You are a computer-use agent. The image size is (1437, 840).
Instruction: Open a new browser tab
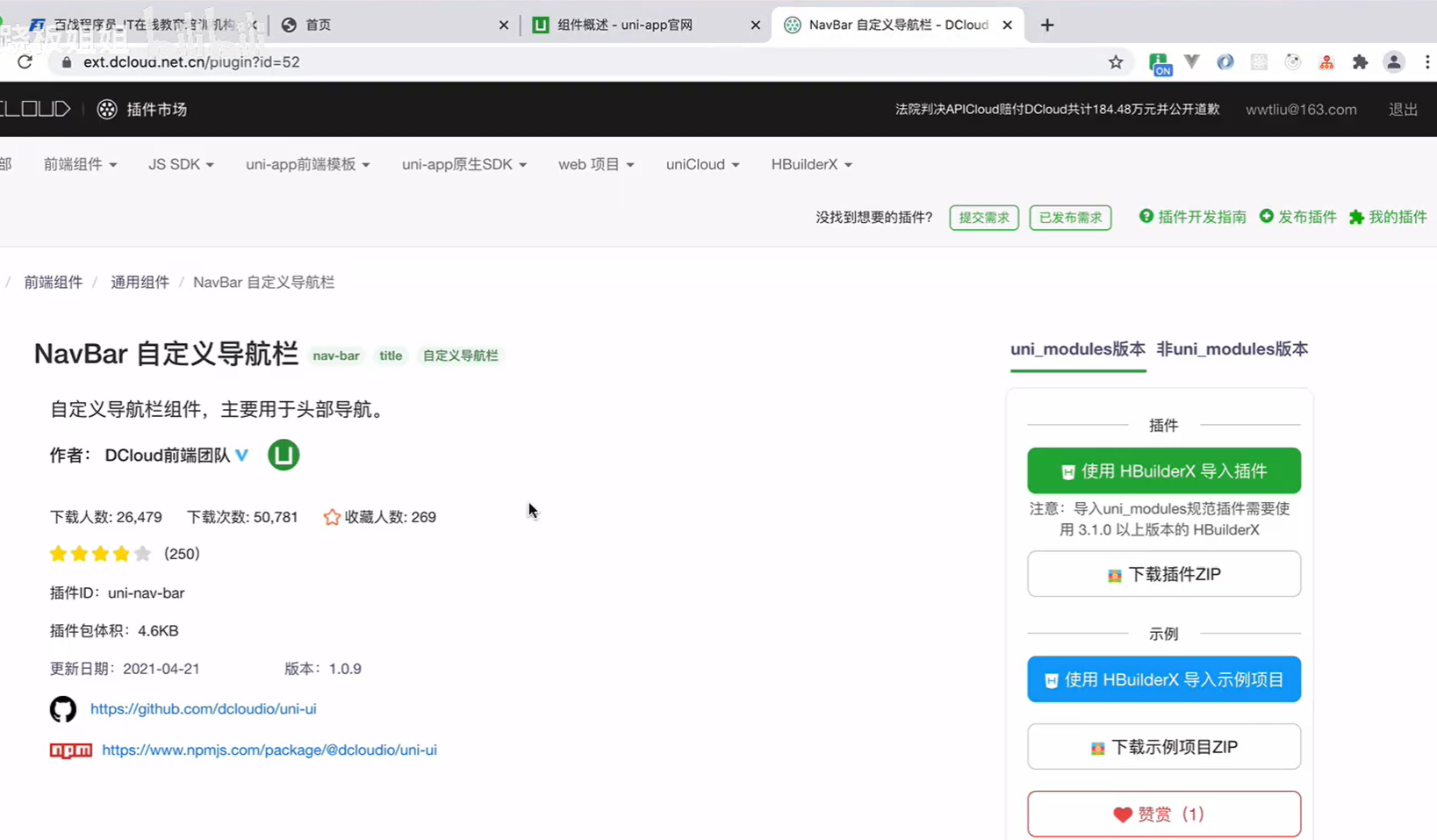[1046, 25]
